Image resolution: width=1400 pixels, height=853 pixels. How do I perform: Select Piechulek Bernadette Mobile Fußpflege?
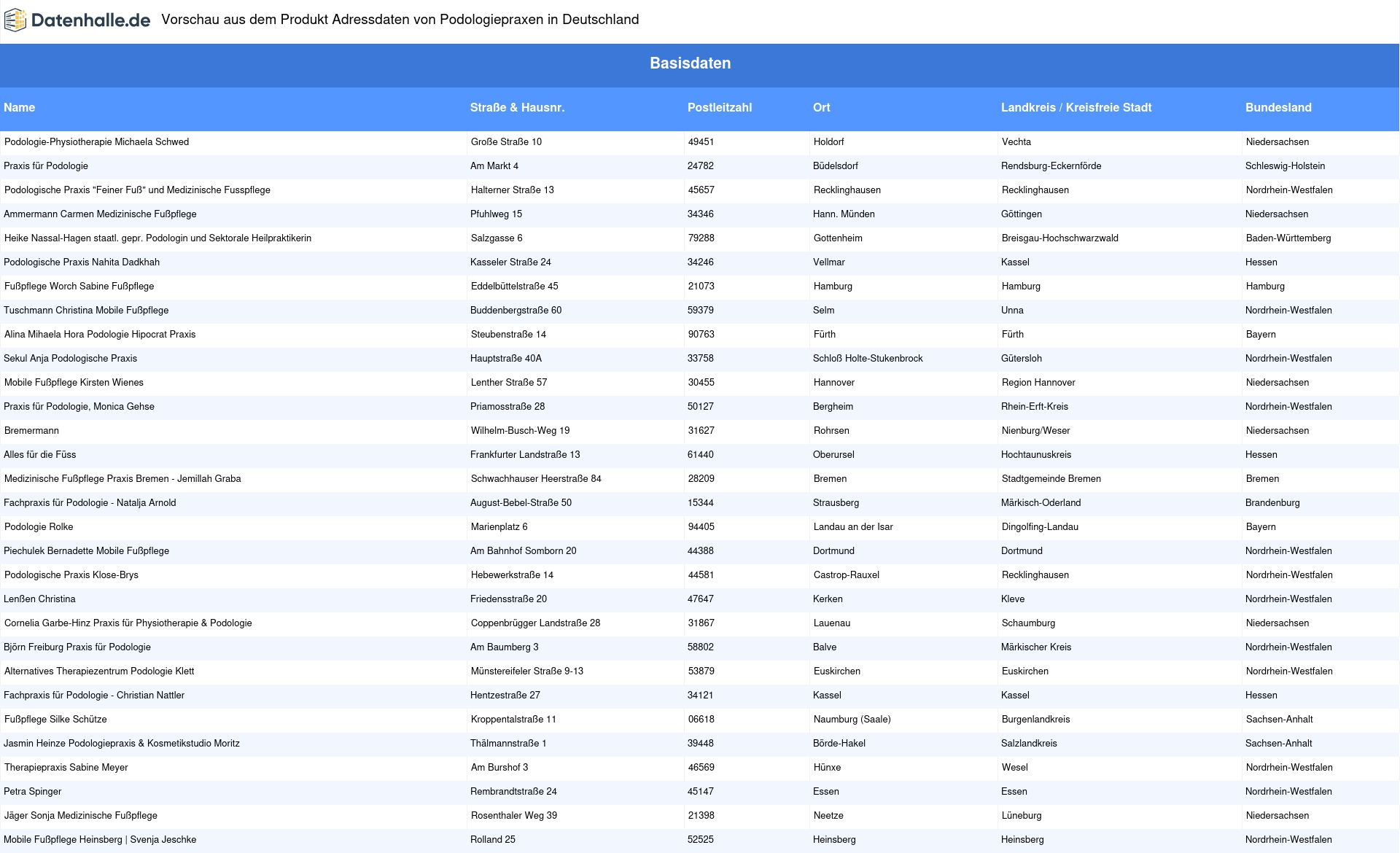(86, 551)
